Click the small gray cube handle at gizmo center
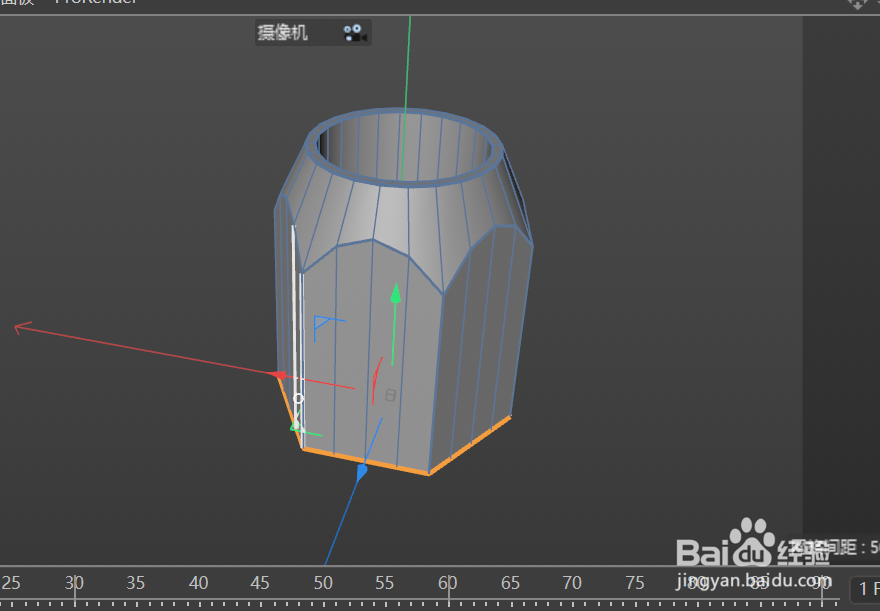This screenshot has width=880, height=611. pyautogui.click(x=391, y=395)
